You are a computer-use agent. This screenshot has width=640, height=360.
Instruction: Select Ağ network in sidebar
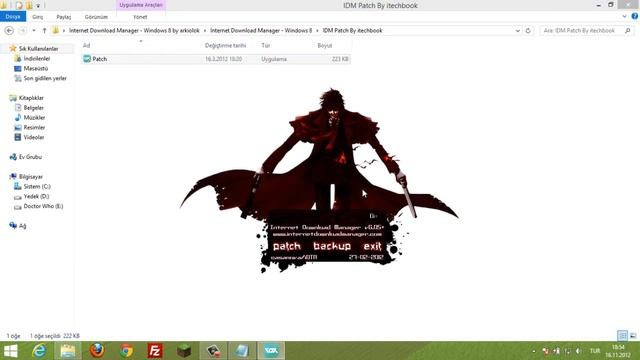click(22, 226)
